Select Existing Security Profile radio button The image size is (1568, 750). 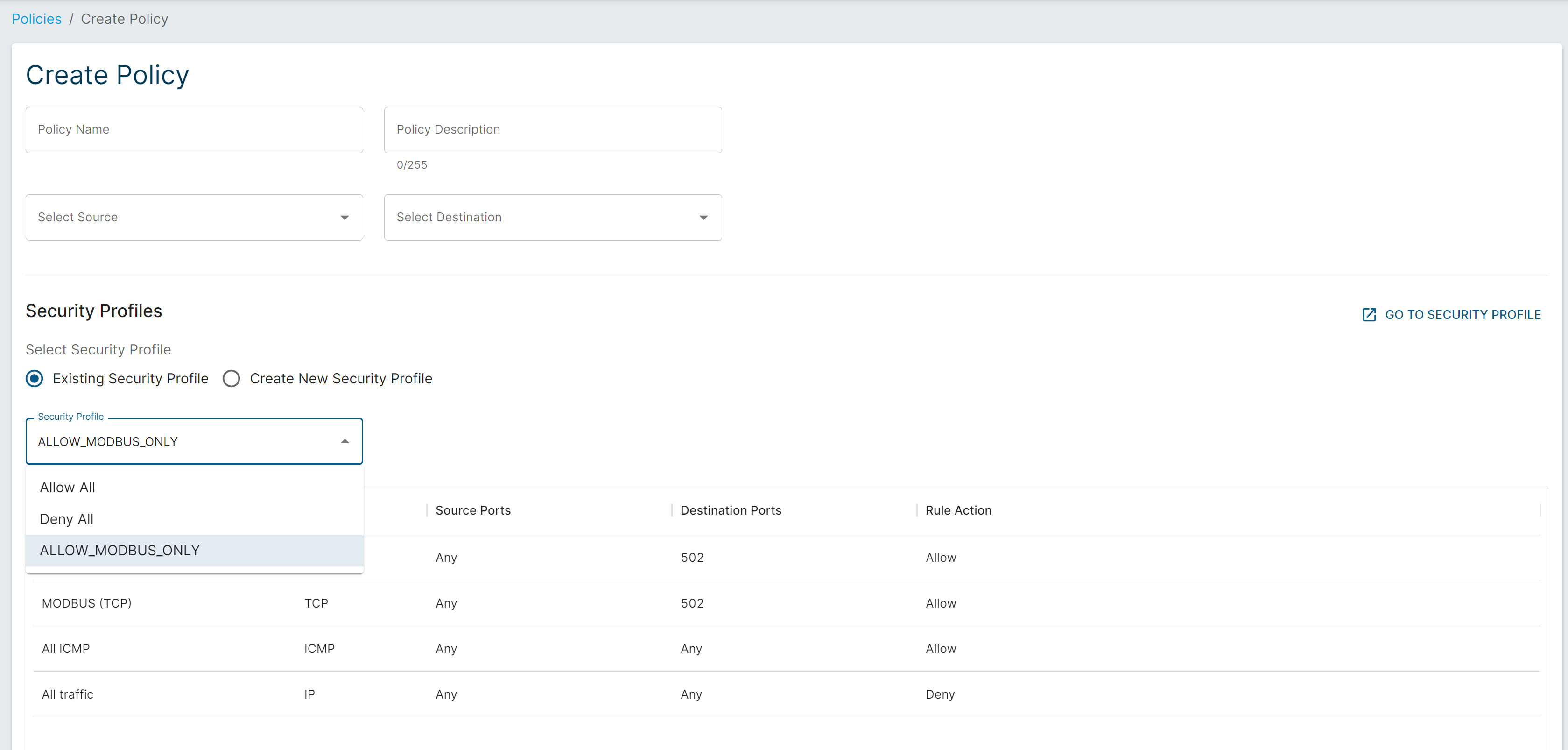coord(35,379)
